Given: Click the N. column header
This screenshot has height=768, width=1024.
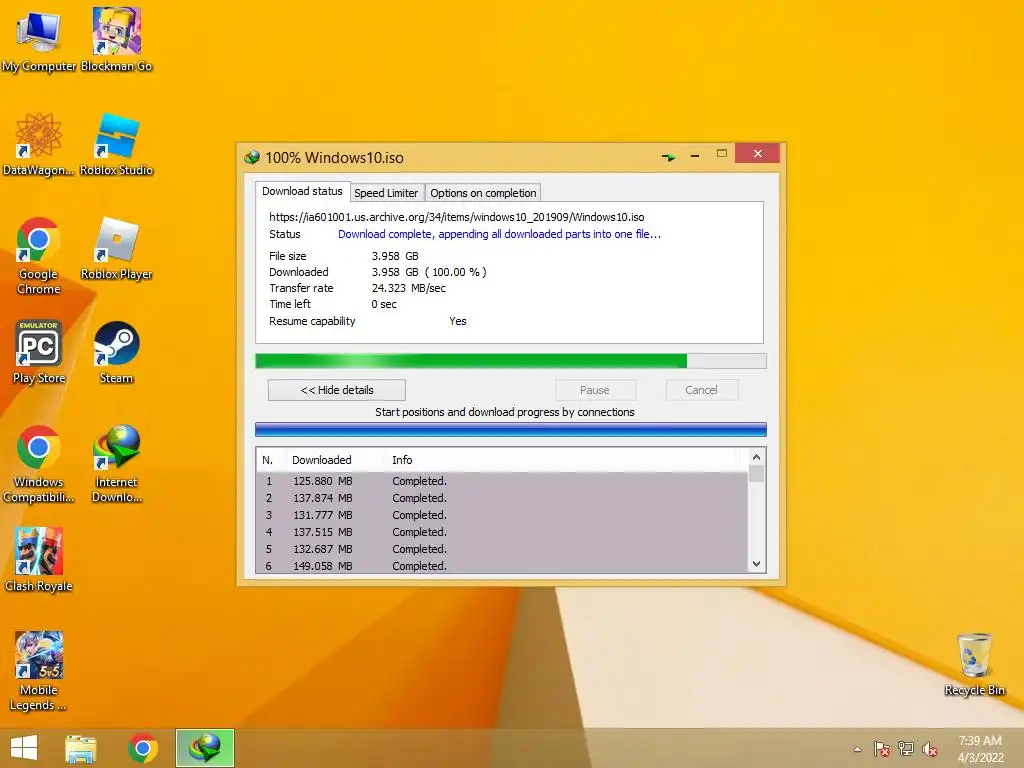Looking at the screenshot, I should point(271,460).
